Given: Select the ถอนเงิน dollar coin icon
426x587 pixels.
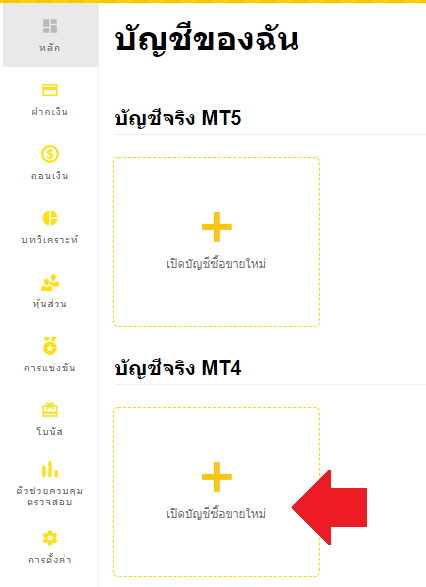Looking at the screenshot, I should [x=50, y=154].
